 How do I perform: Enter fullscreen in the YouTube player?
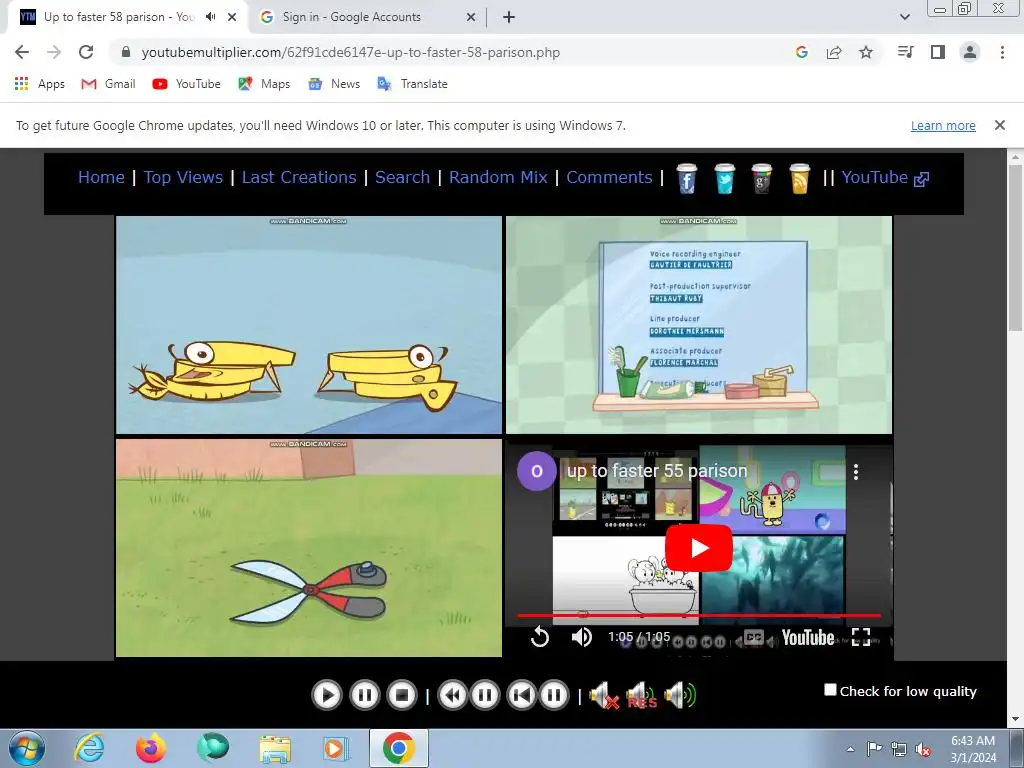click(x=861, y=637)
